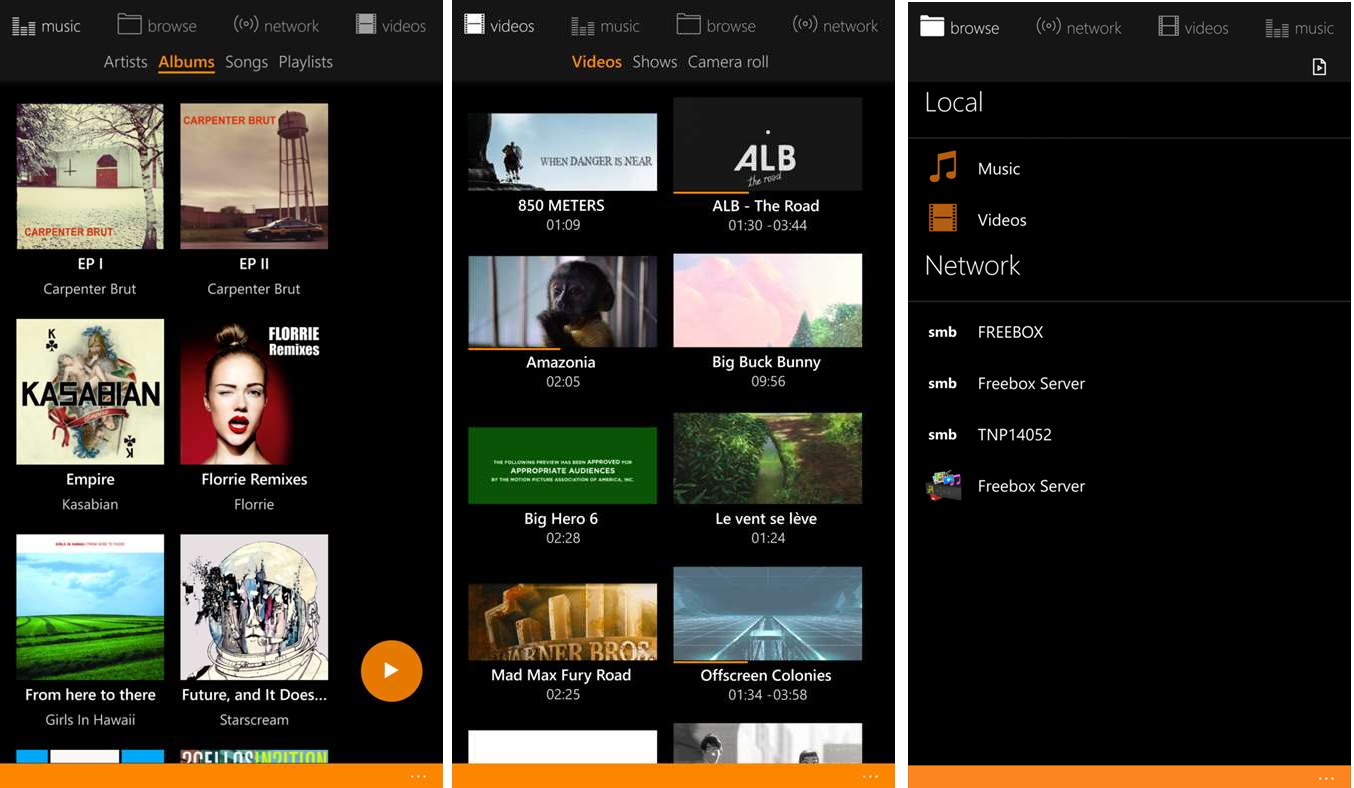
Task: Open the network tab in left screen header
Action: tap(276, 25)
